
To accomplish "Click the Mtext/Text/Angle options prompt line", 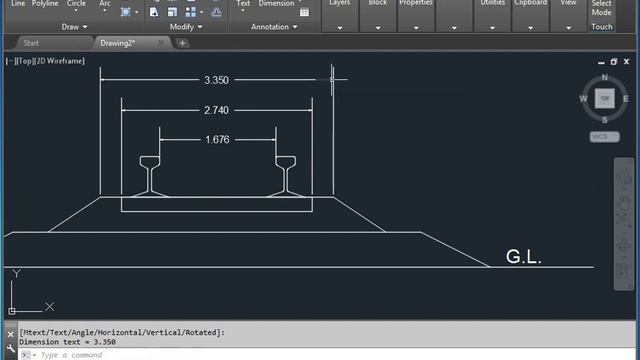I will 122,333.
